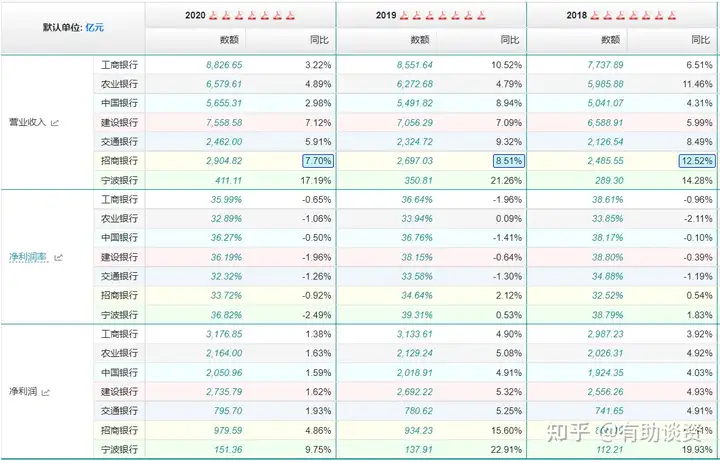Select 建设银行 in the 净利润率 section

(119, 257)
